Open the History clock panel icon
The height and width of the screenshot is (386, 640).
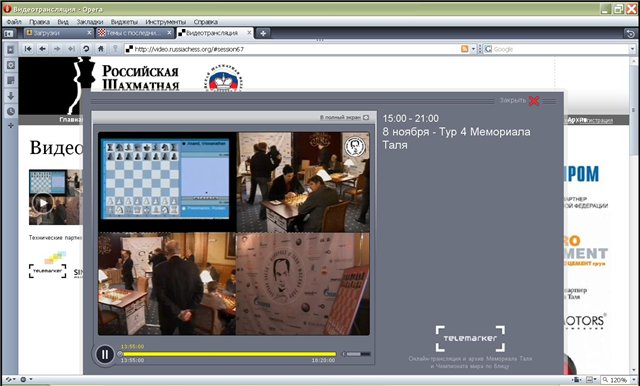pyautogui.click(x=11, y=111)
